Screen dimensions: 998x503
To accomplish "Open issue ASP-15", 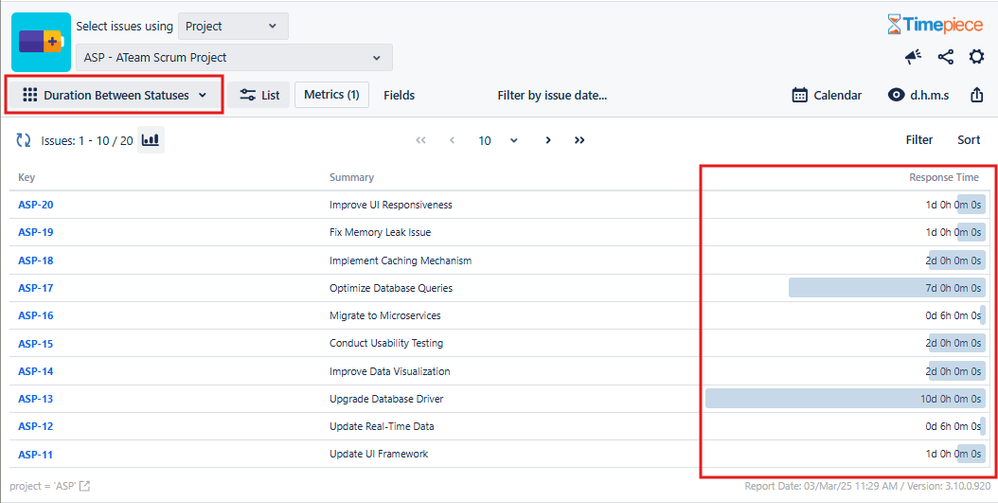I will click(36, 344).
